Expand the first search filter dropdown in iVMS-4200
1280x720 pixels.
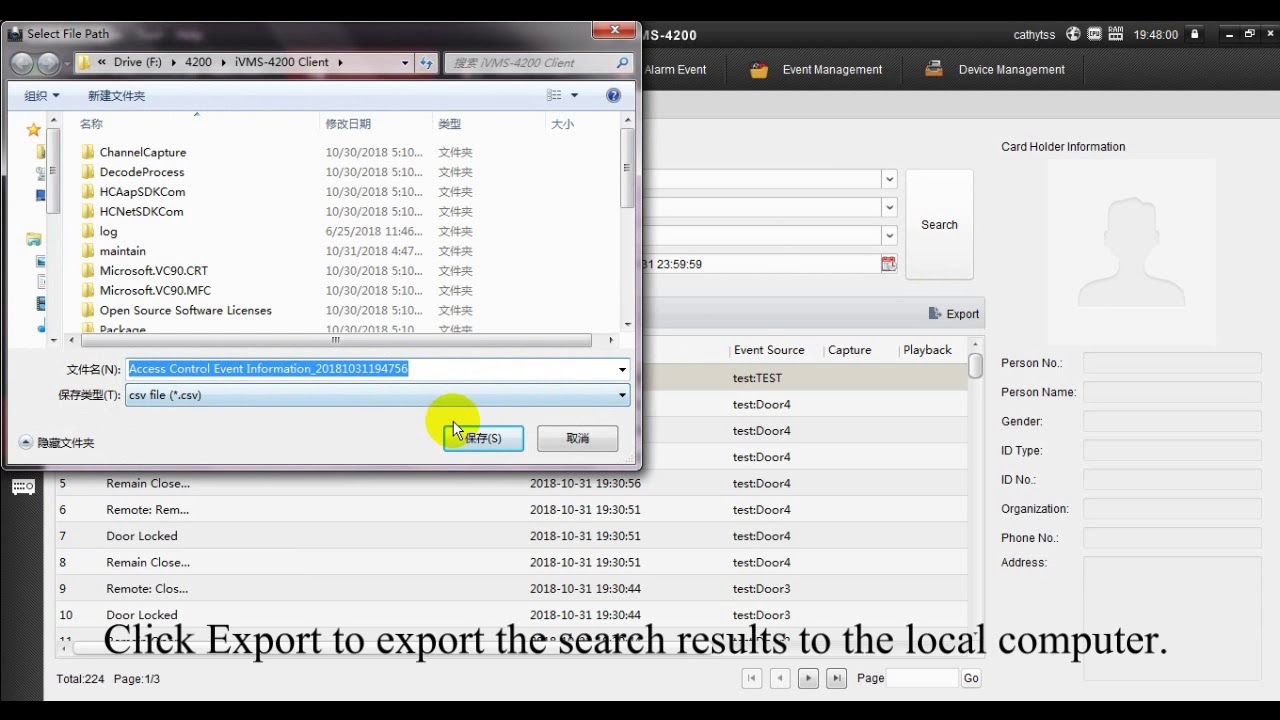(x=888, y=179)
